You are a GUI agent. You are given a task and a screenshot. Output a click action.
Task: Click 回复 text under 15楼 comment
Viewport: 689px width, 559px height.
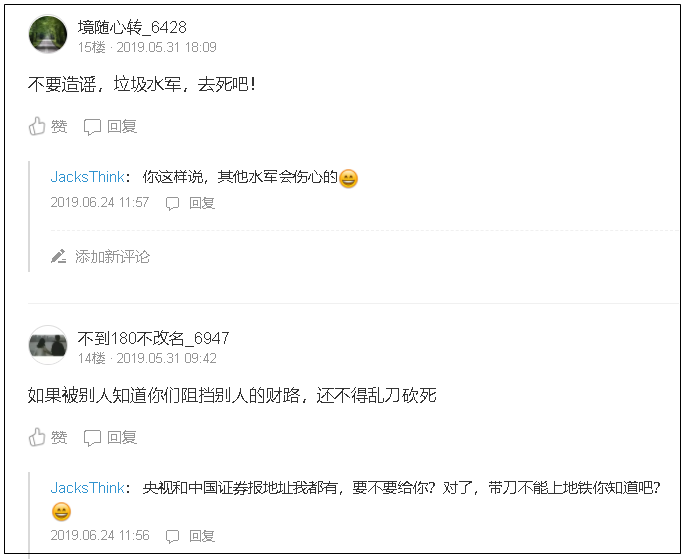point(122,127)
